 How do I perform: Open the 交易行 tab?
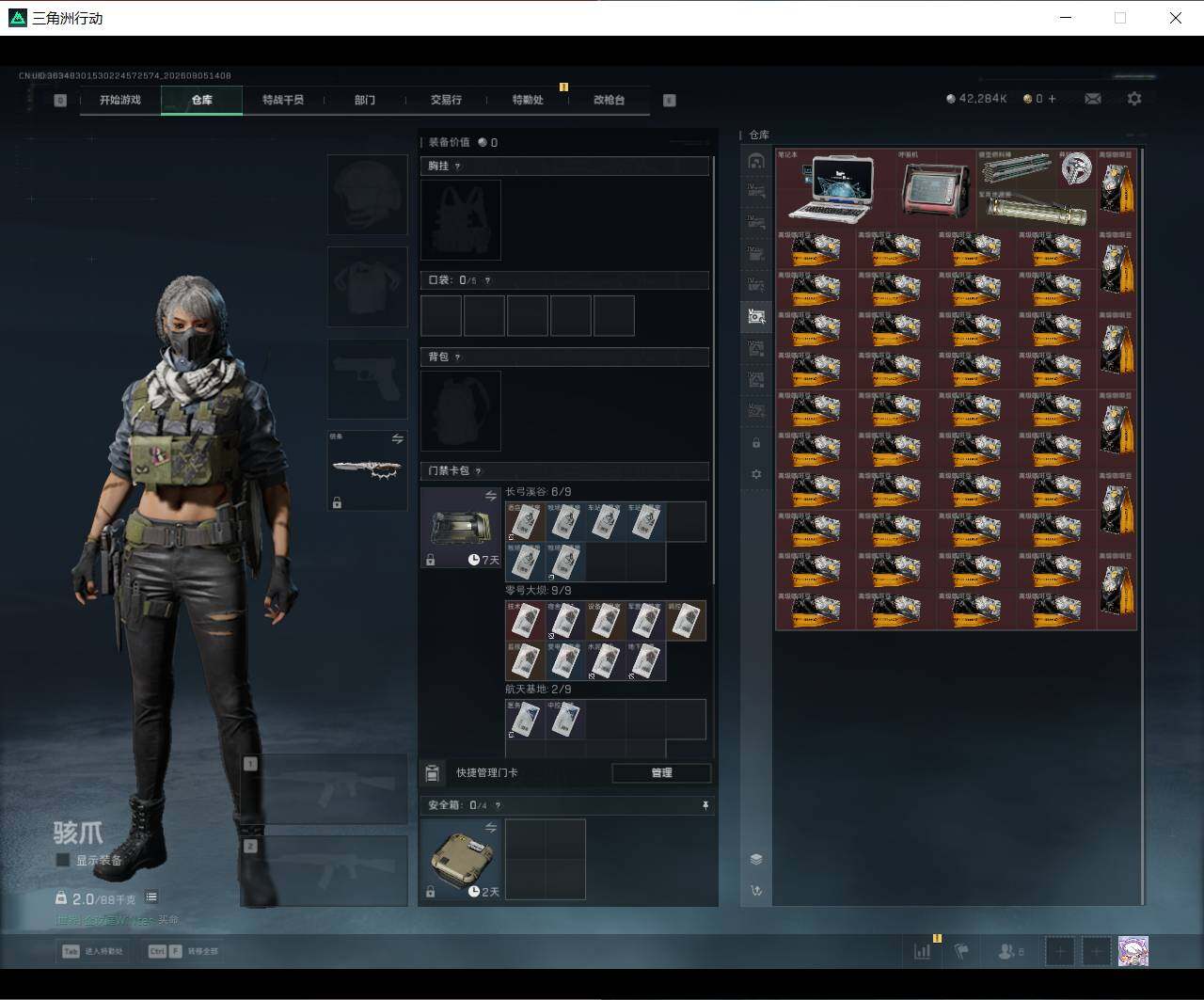446,100
